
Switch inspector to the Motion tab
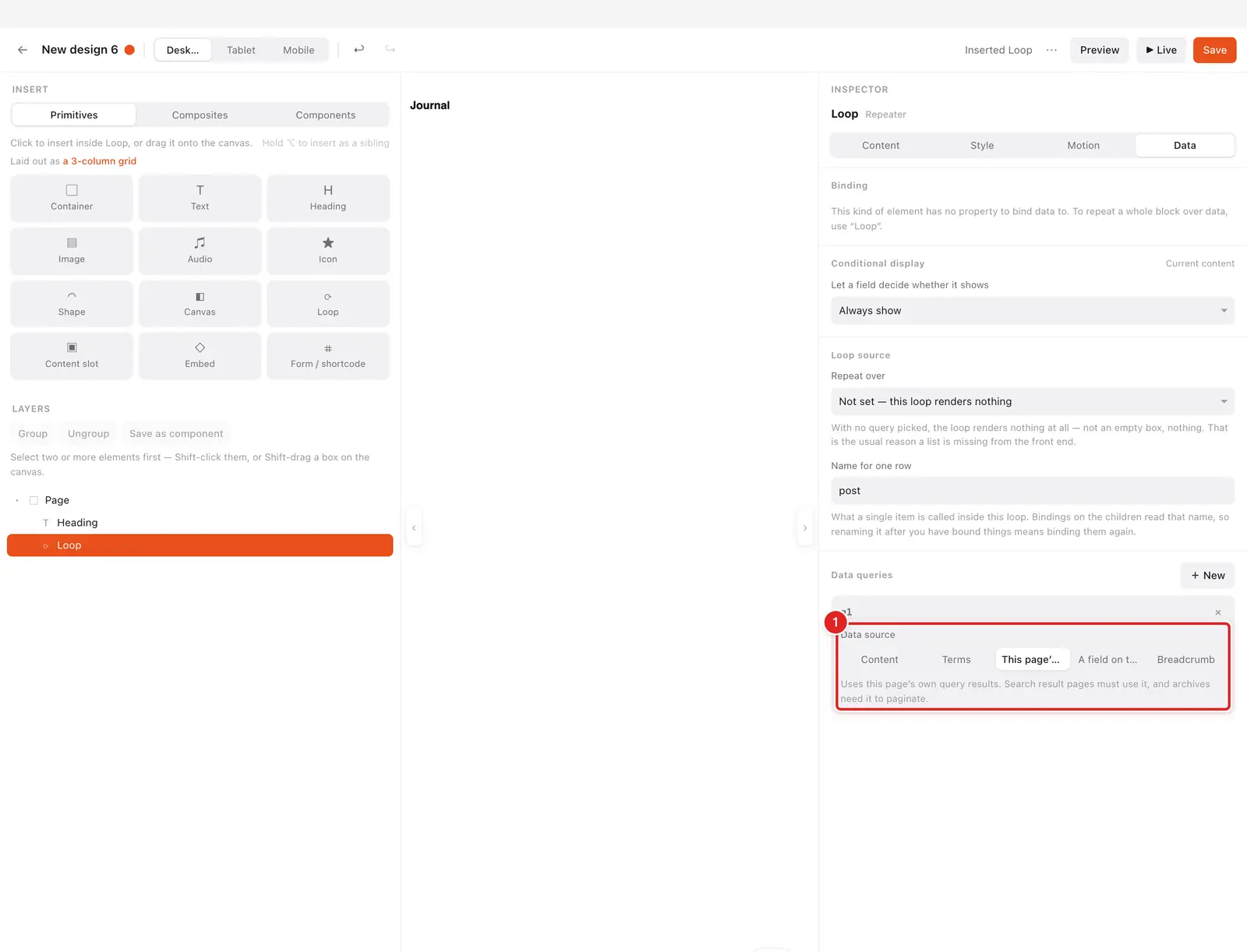[1083, 145]
